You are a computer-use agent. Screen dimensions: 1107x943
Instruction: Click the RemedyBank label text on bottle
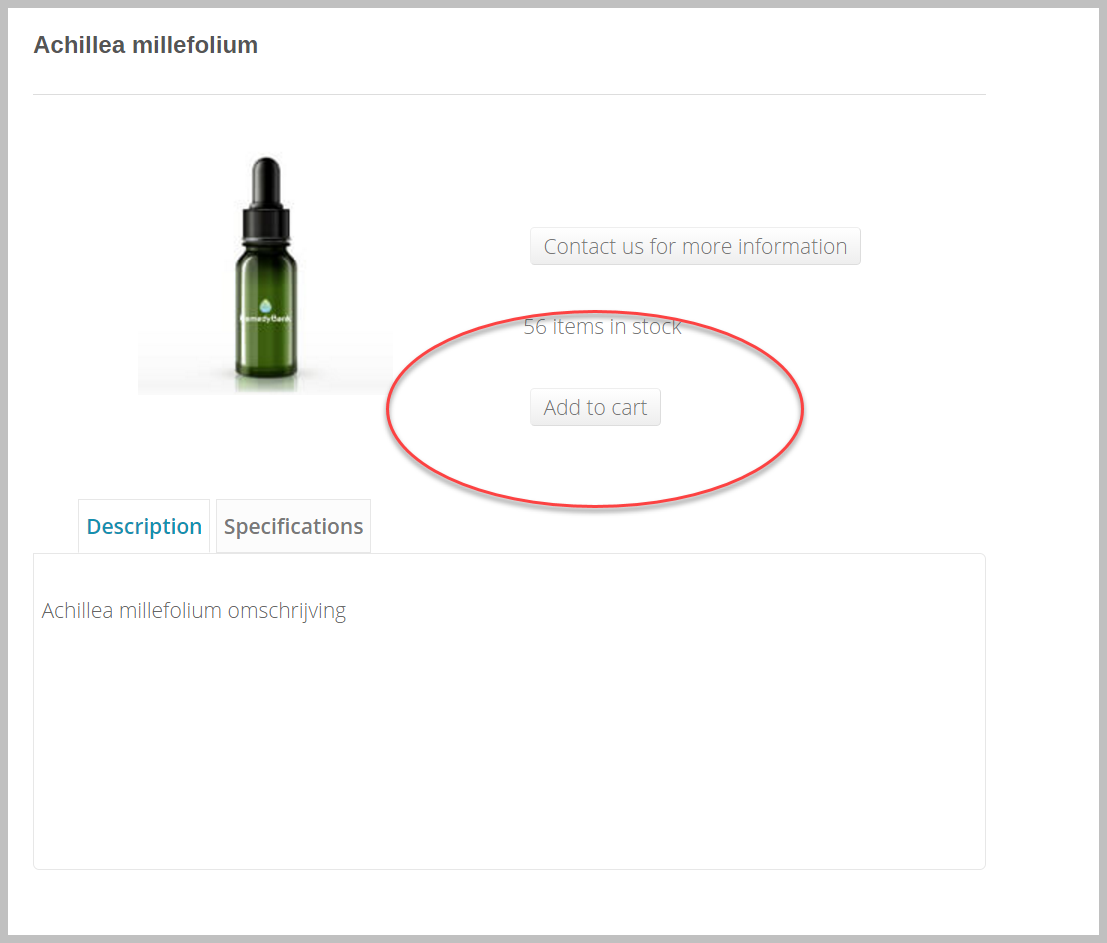point(265,318)
